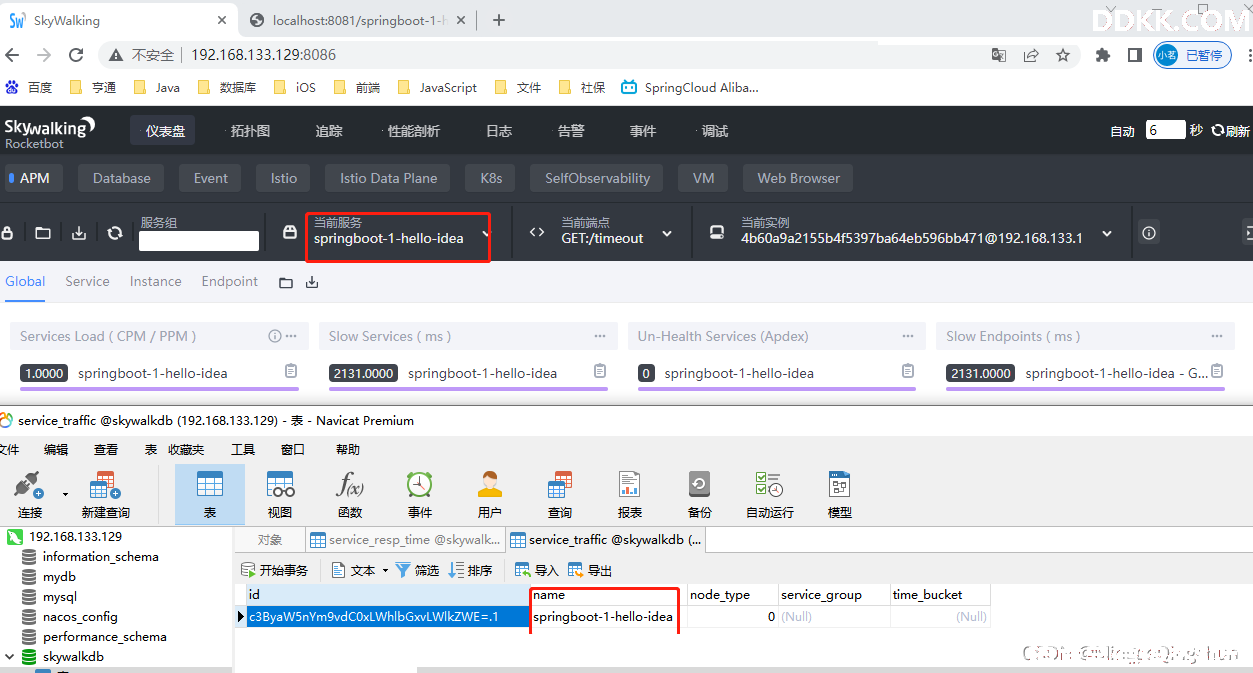Screen dimensions: 1253x673
Task: Click the info icon right of instance selector
Action: point(1149,233)
